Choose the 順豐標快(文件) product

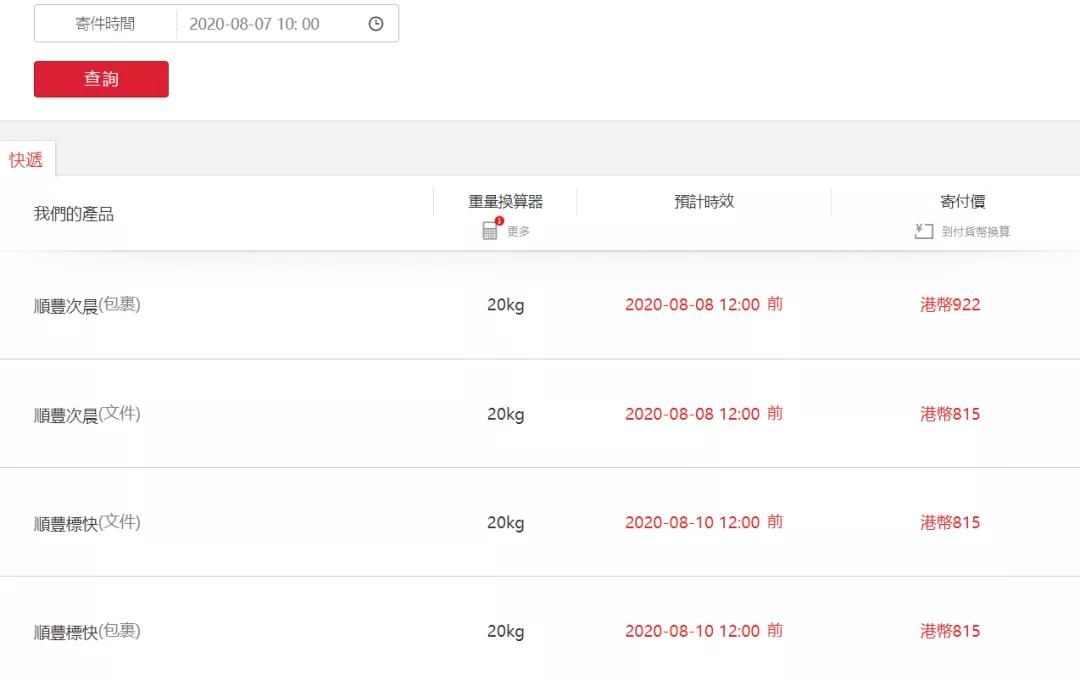pos(87,523)
